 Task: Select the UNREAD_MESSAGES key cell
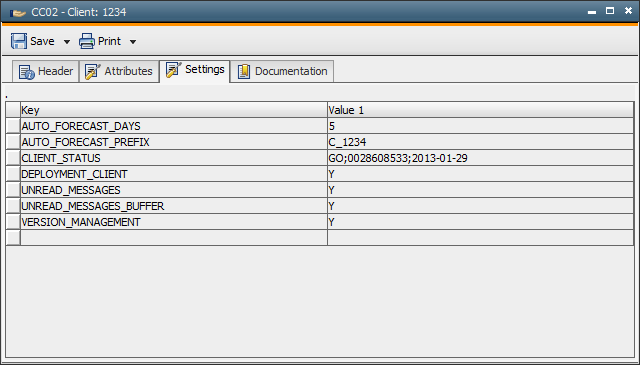click(174, 190)
